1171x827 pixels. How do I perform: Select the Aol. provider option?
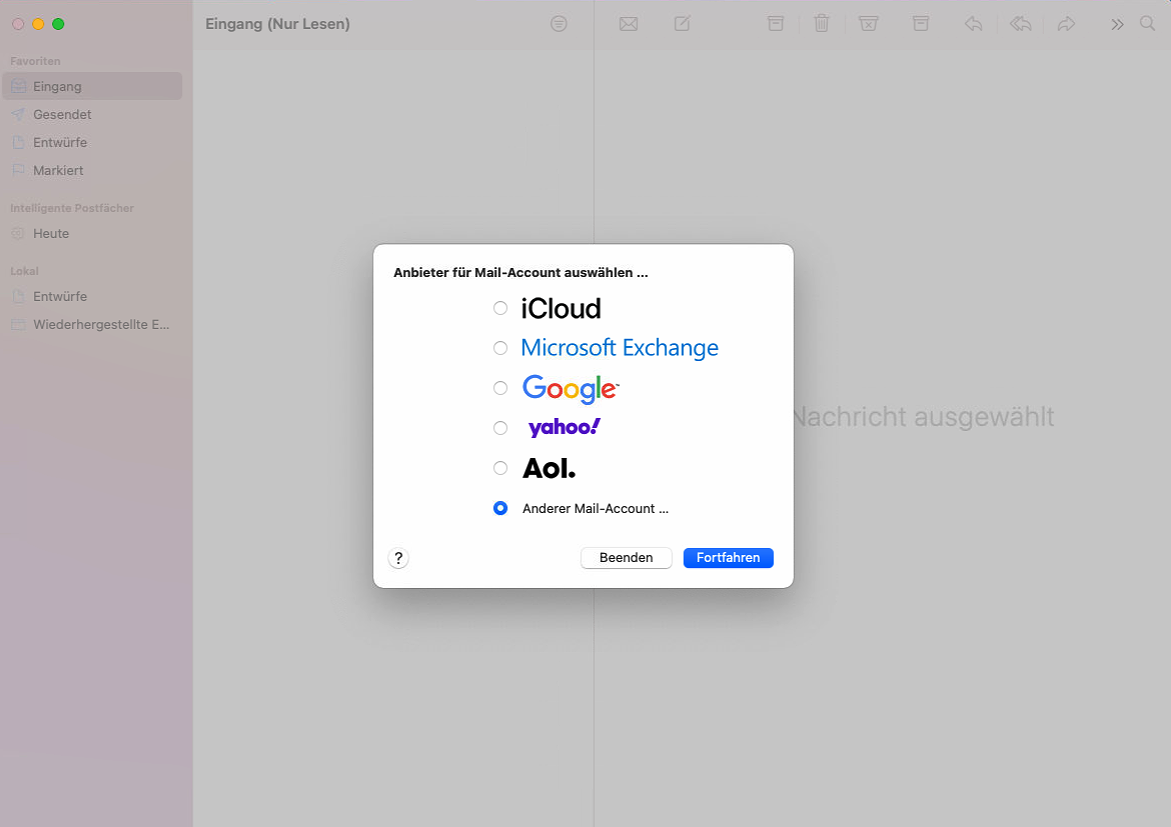(x=501, y=468)
